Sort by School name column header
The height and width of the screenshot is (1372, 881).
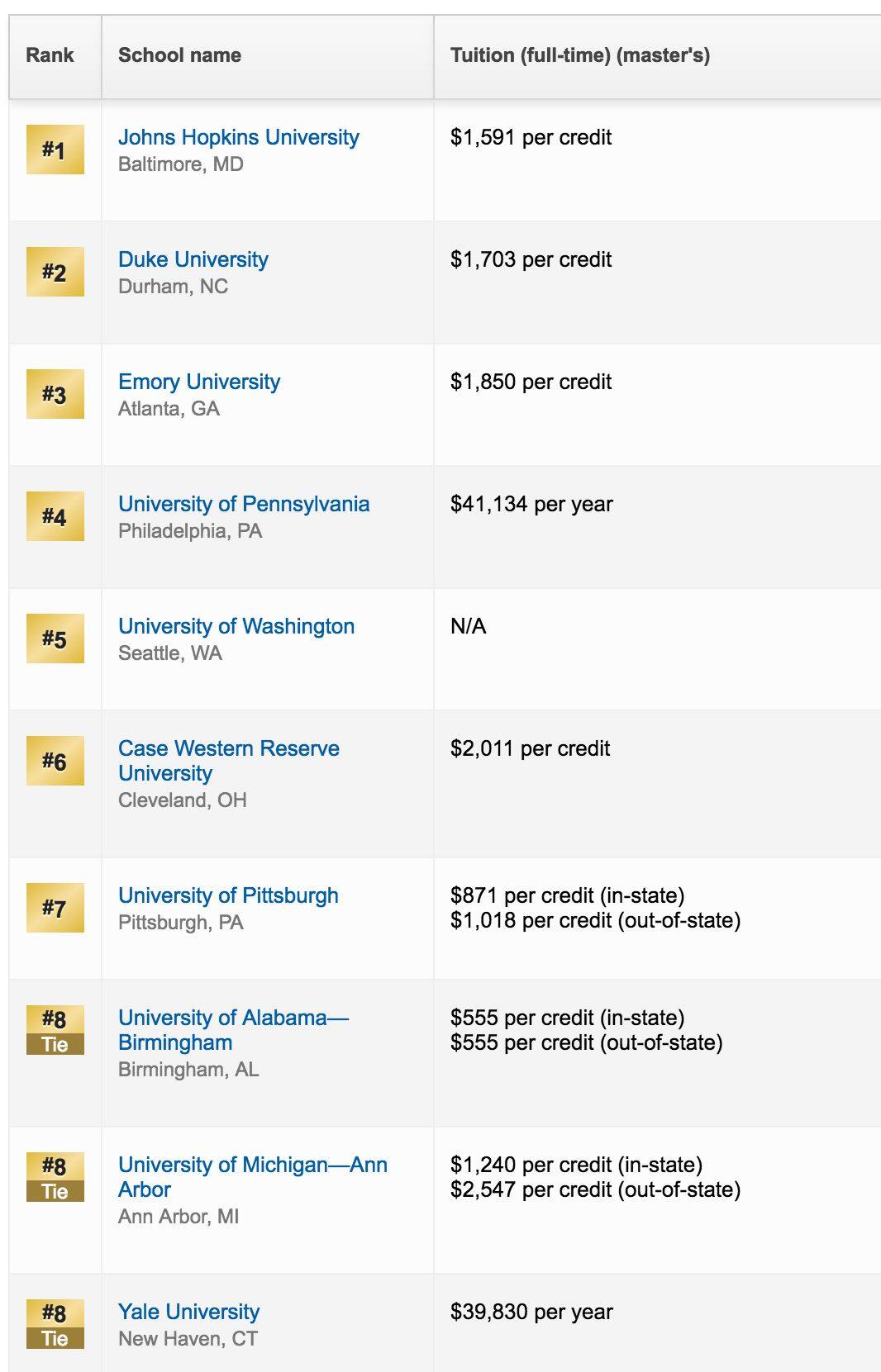[179, 55]
